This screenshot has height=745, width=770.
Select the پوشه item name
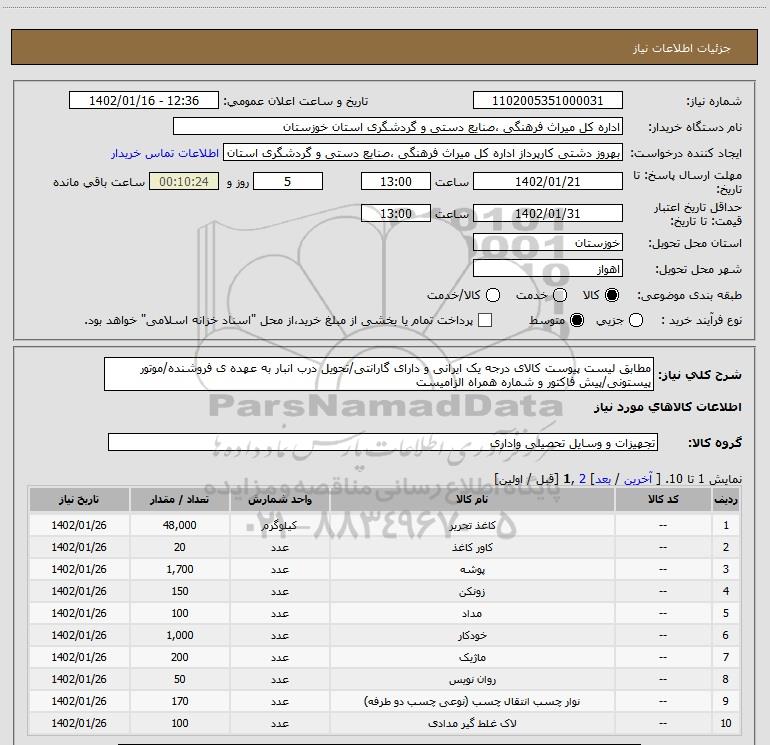click(472, 569)
